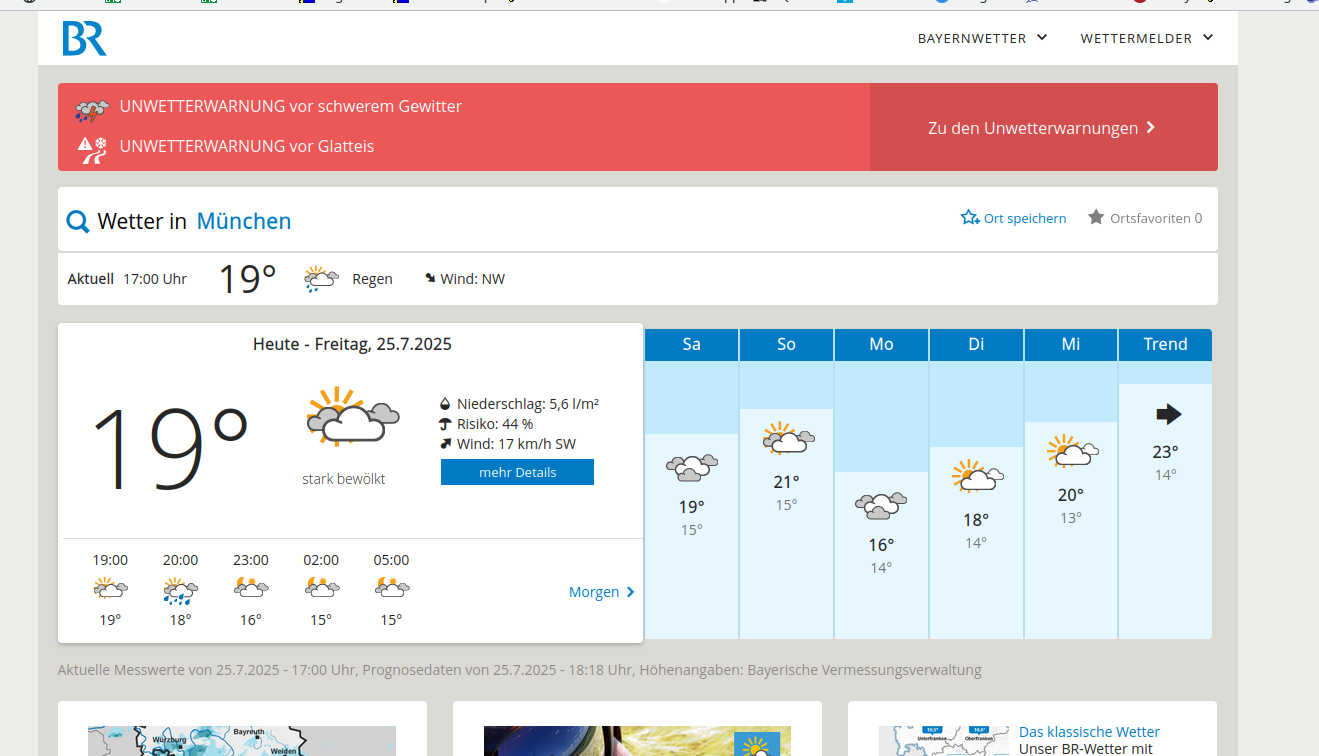
Task: Click the 20:00 rain forecast icon
Action: pos(180,591)
